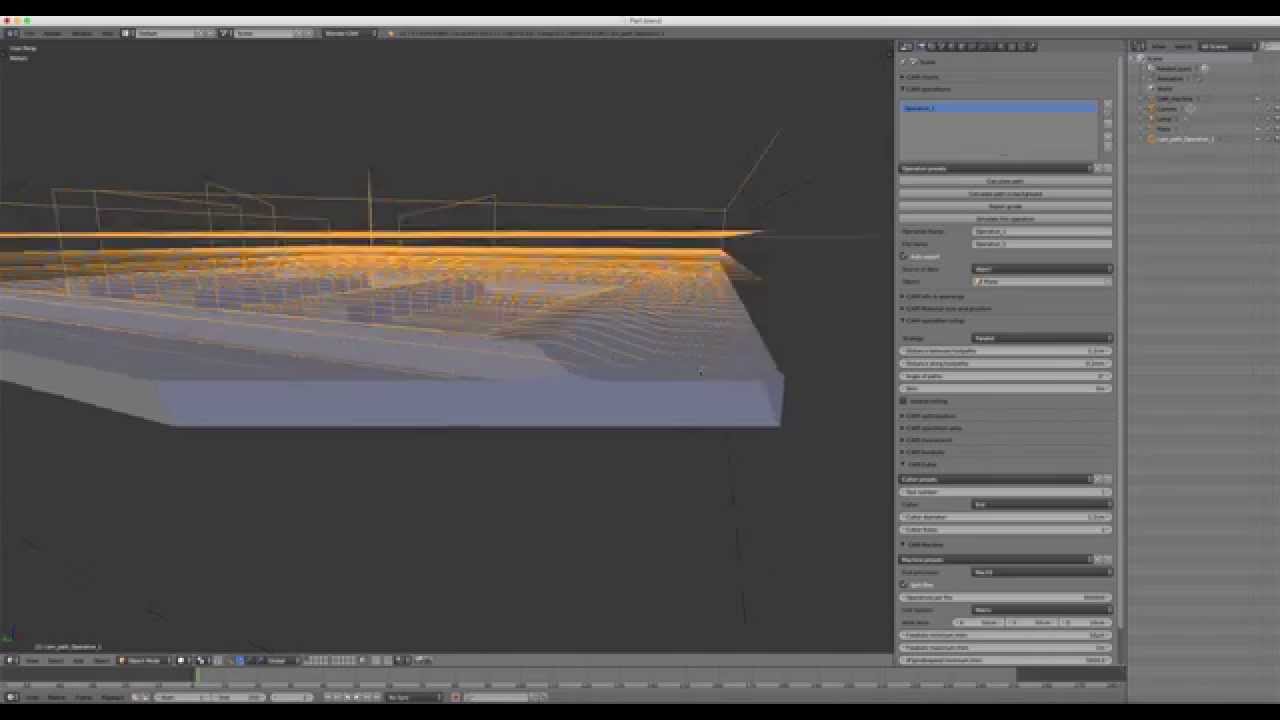Select Operation_1 in the operations list
1280x720 pixels.
click(998, 108)
